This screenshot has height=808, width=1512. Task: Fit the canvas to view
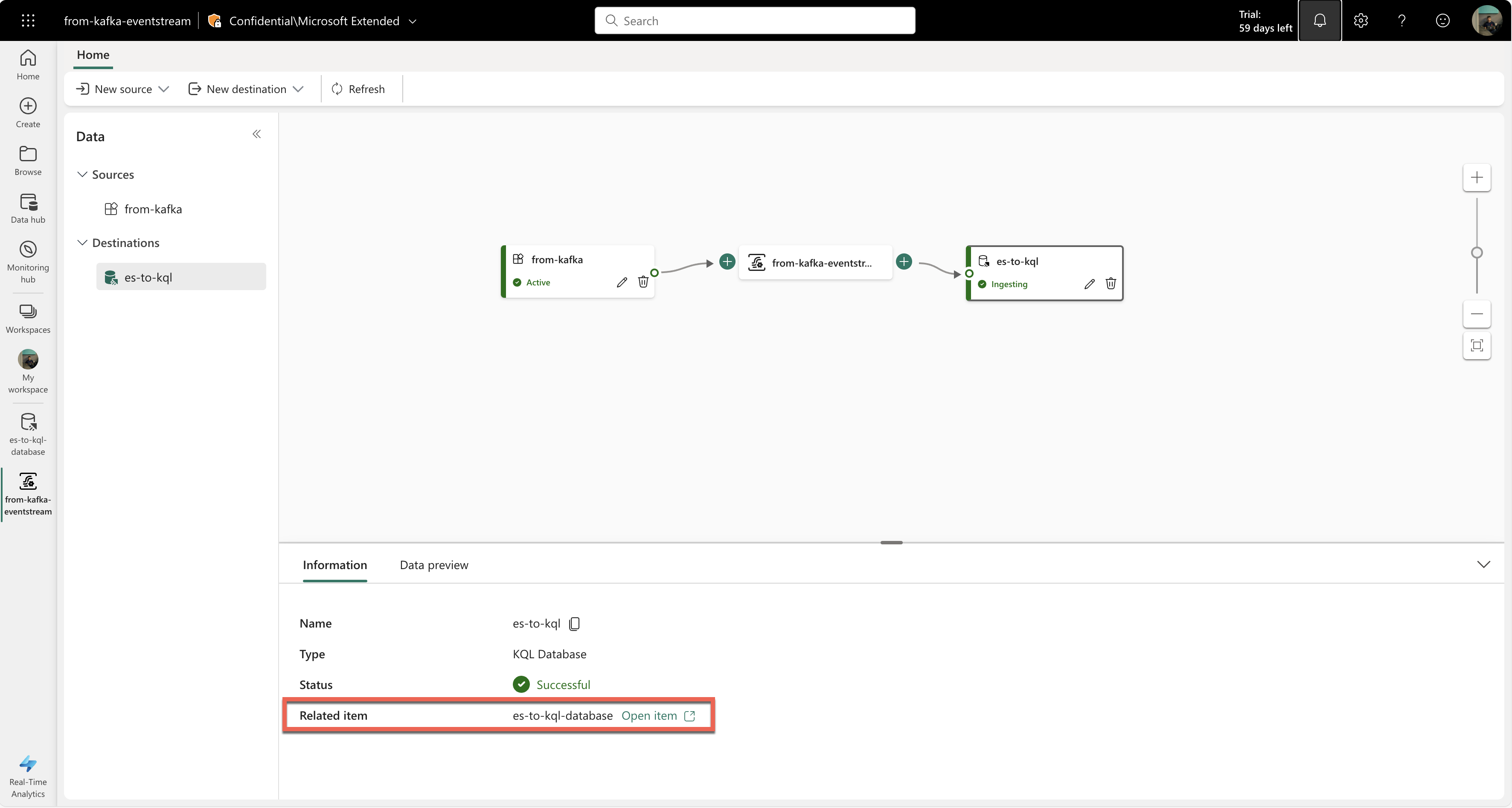click(1477, 346)
